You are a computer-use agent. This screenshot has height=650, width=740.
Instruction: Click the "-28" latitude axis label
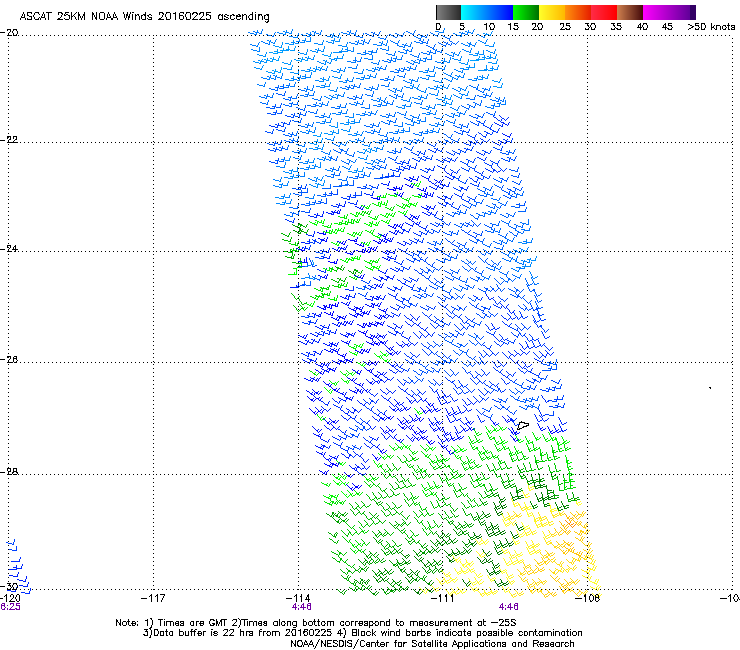pyautogui.click(x=9, y=472)
